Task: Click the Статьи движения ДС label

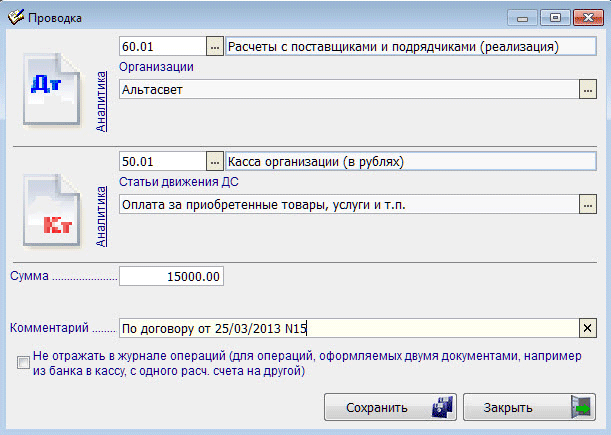Action: pyautogui.click(x=179, y=182)
